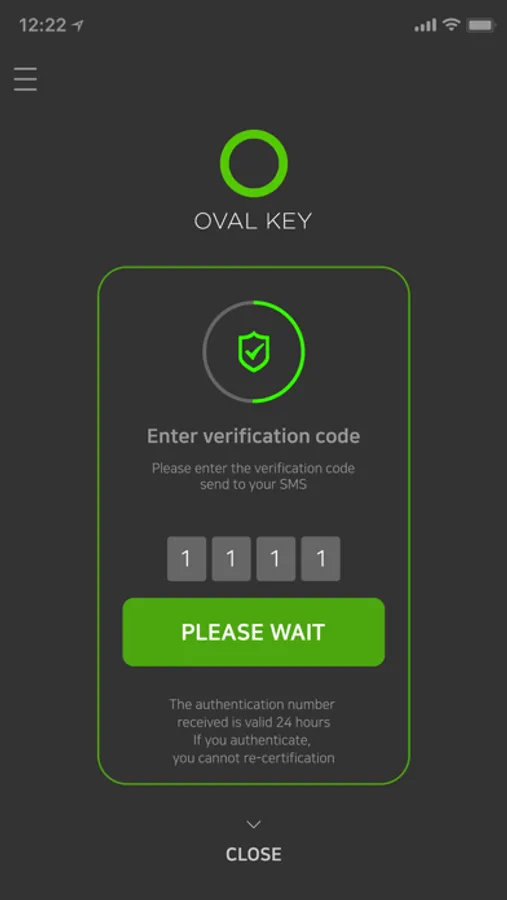Viewport: 507px width, 900px height.
Task: Select the second verification digit box
Action: pos(231,558)
